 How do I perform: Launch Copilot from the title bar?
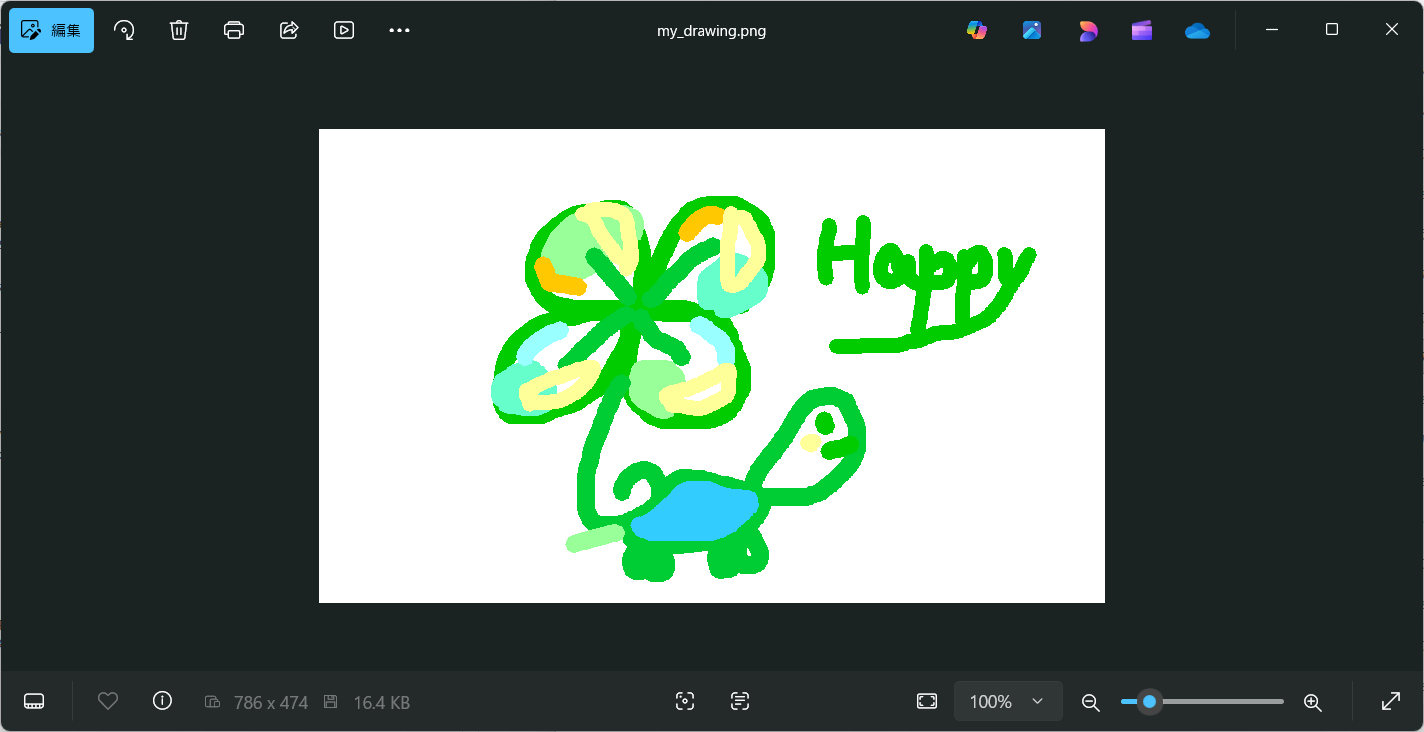click(x=977, y=30)
